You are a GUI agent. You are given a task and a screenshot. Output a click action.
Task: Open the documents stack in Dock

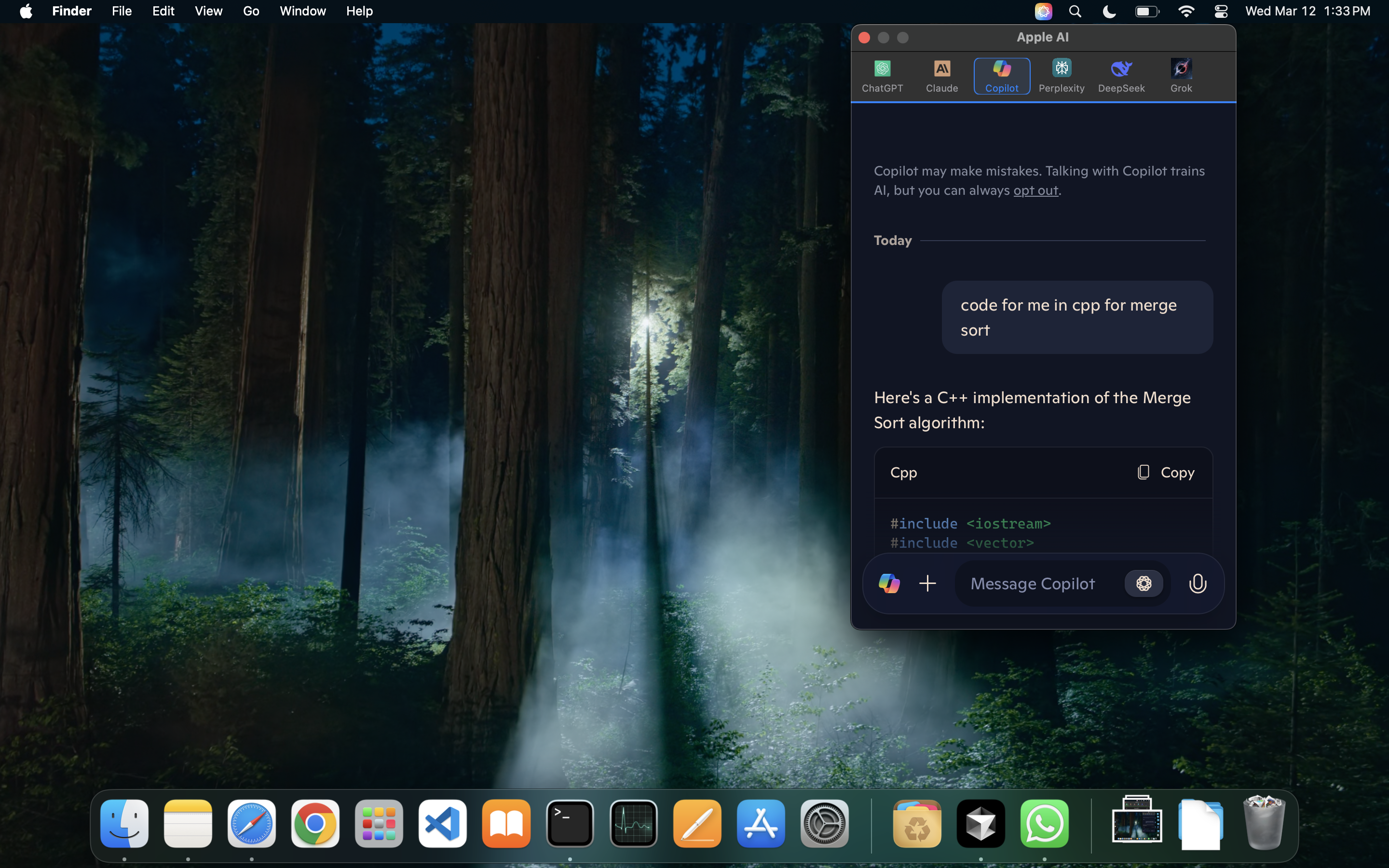1201,825
